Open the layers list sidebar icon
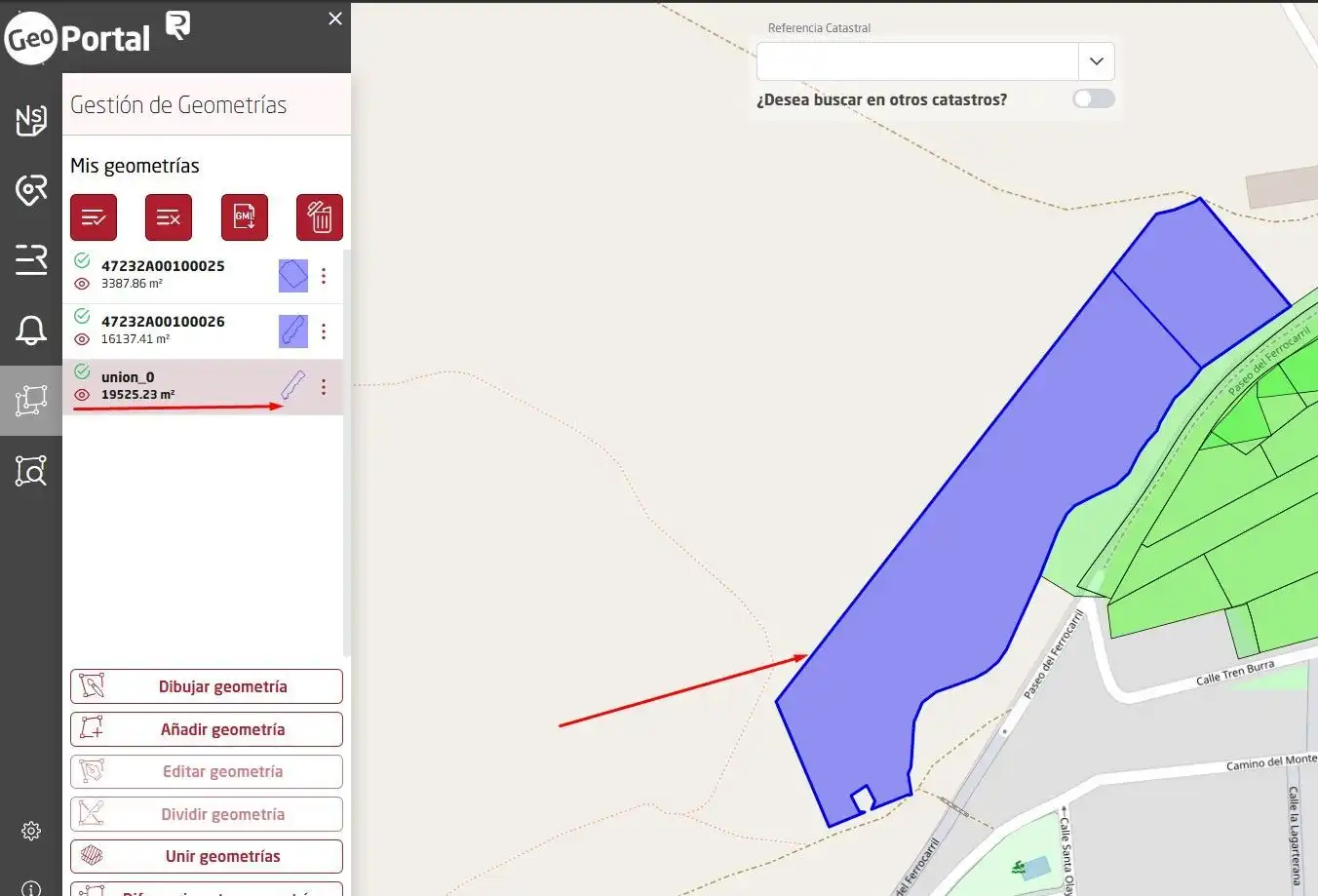 point(31,259)
